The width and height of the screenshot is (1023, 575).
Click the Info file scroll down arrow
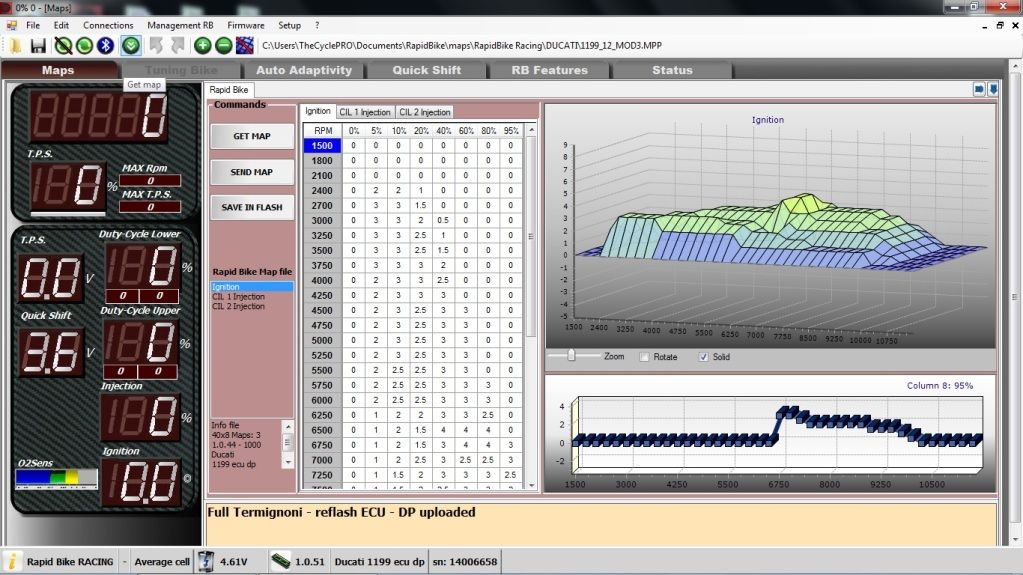pos(288,461)
